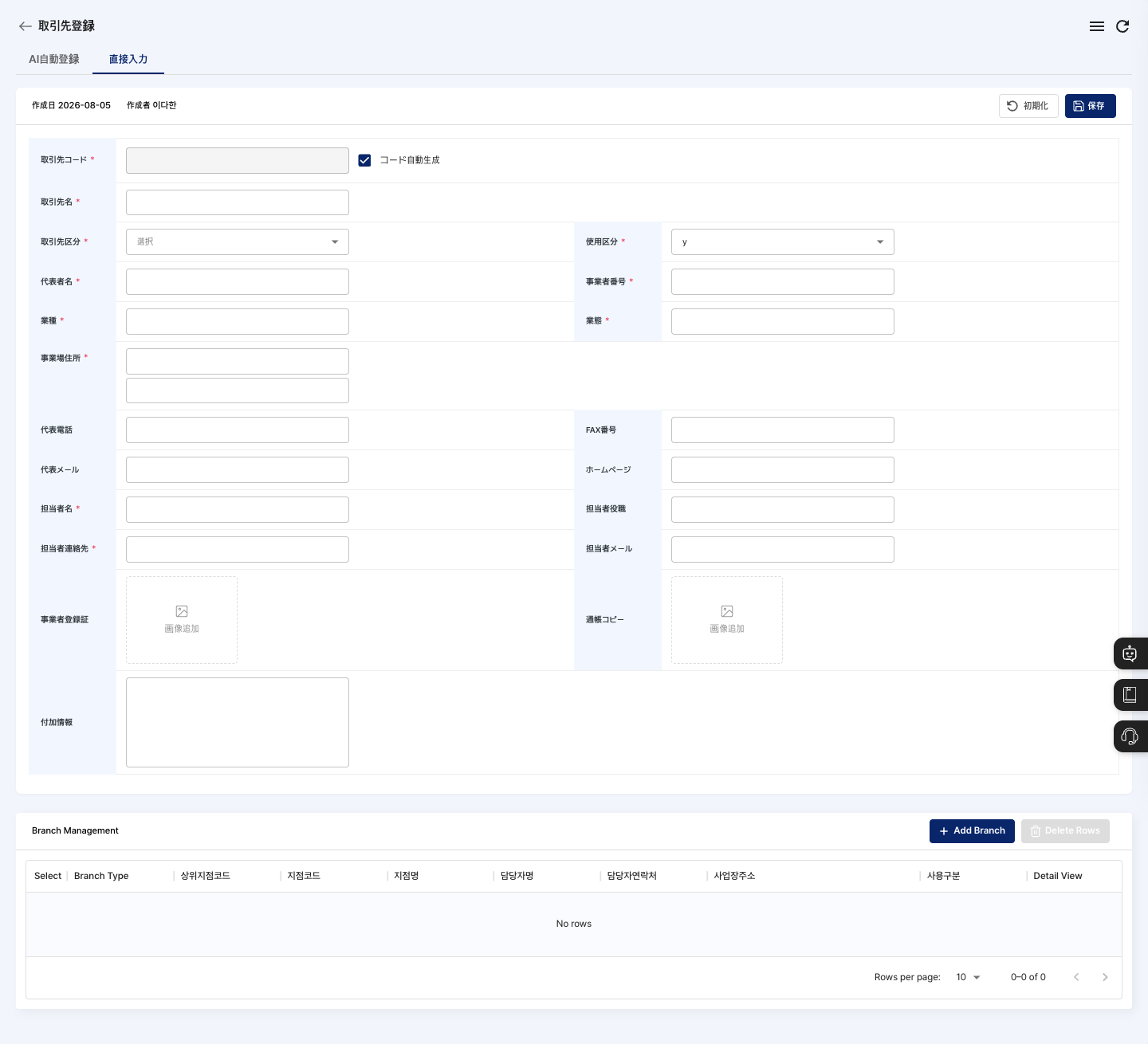Focus the 代表メール input field

tap(238, 469)
